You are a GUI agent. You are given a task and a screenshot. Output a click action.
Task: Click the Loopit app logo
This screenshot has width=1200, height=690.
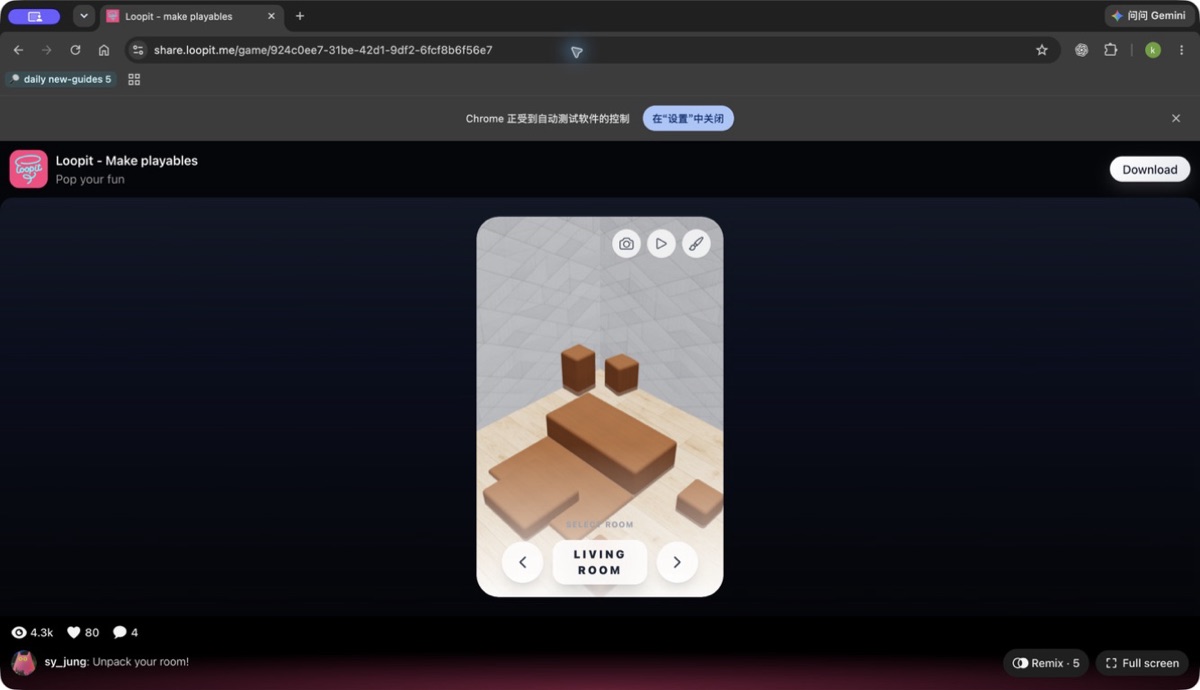click(29, 169)
